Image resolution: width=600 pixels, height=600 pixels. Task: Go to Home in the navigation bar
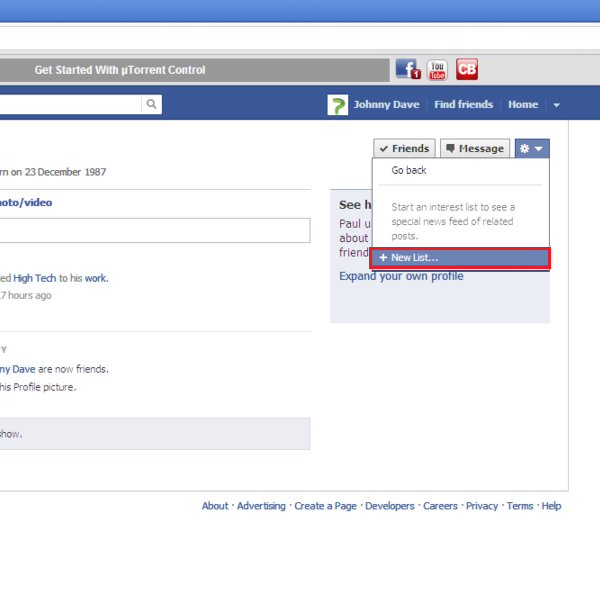[x=523, y=104]
